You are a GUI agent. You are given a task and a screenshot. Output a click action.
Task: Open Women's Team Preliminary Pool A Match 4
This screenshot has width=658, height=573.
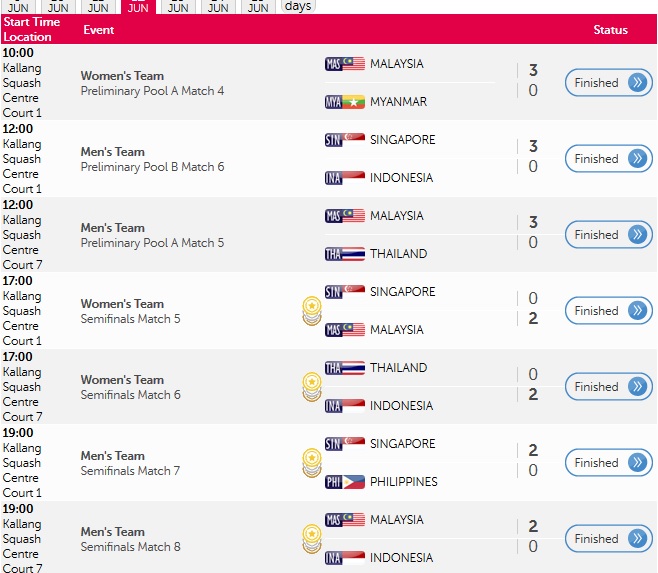152,83
